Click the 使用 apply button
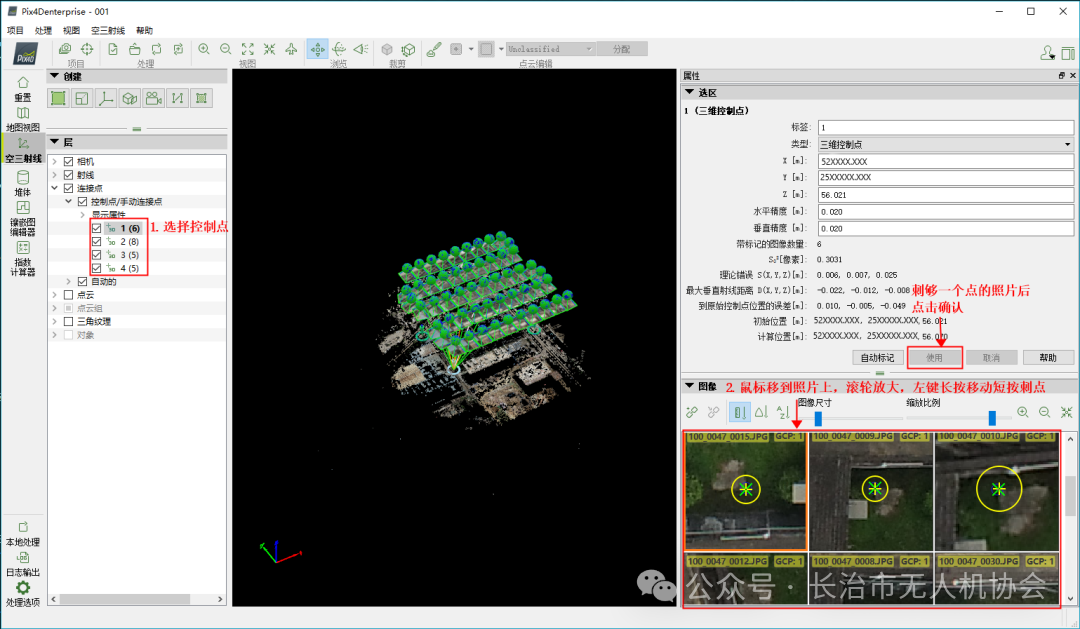 [x=935, y=358]
